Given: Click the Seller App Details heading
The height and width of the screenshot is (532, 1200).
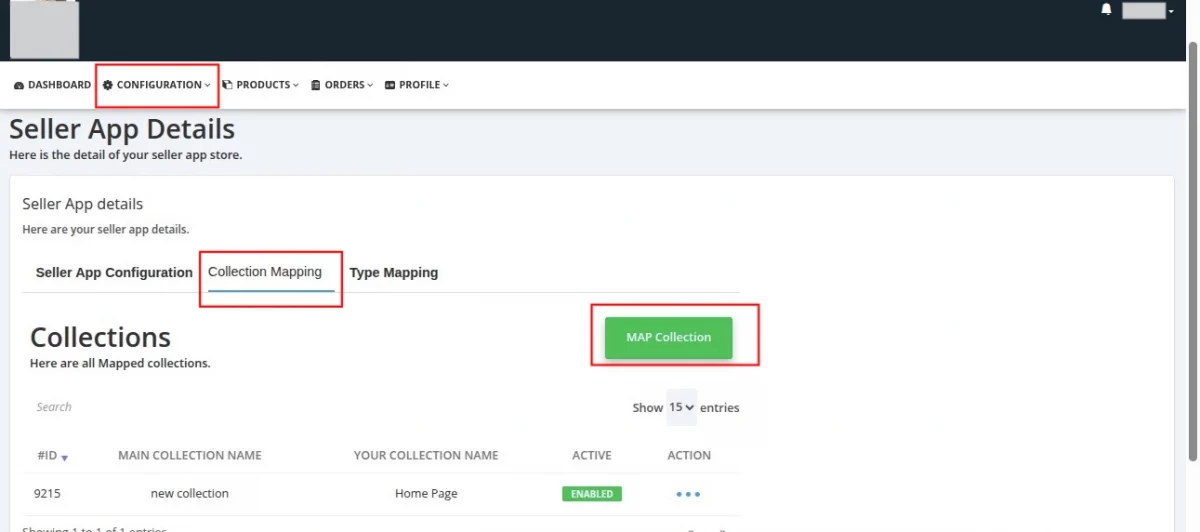Looking at the screenshot, I should pos(122,129).
